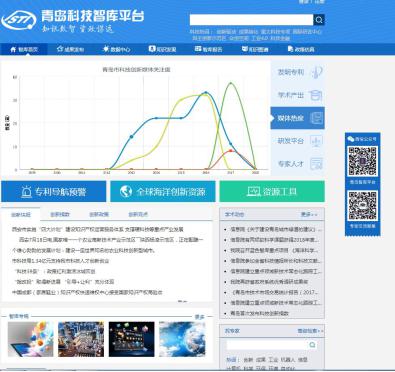Select the 发明专利 side panel item
Screen dimensions: 395x372
pos(297,72)
